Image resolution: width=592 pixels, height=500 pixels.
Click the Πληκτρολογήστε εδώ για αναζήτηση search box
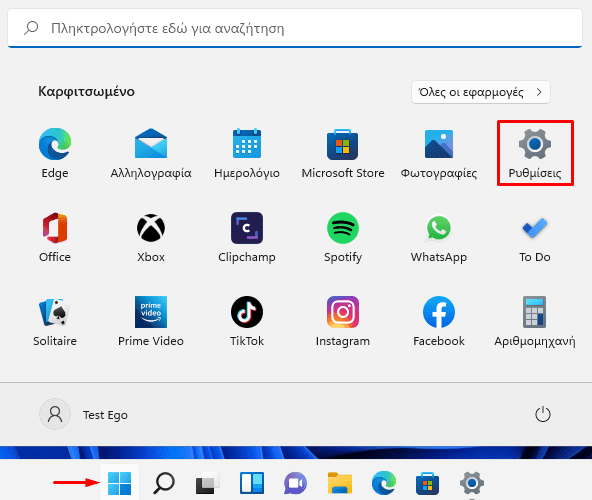[295, 28]
